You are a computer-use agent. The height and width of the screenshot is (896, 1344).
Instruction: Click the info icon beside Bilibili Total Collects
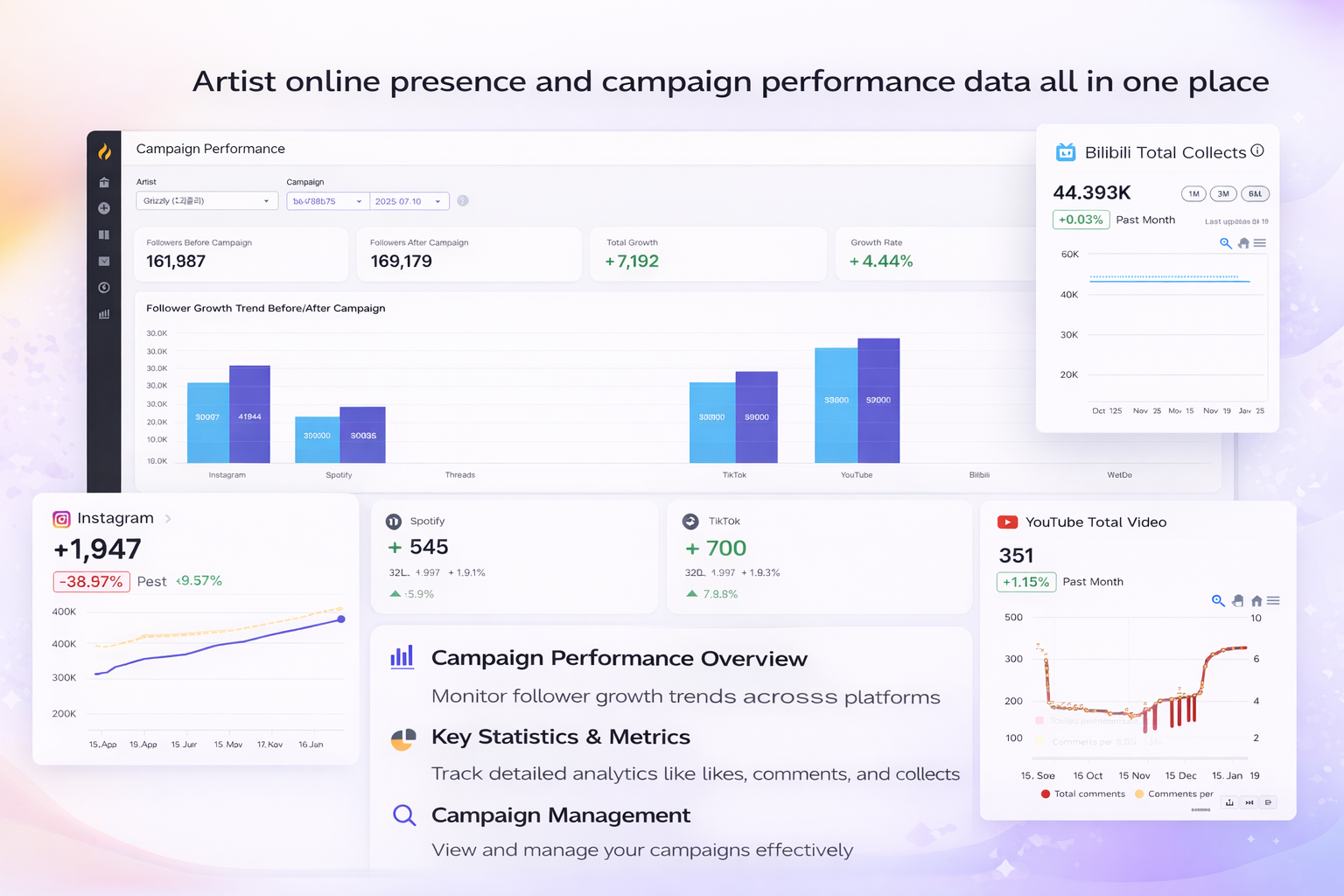coord(1257,150)
